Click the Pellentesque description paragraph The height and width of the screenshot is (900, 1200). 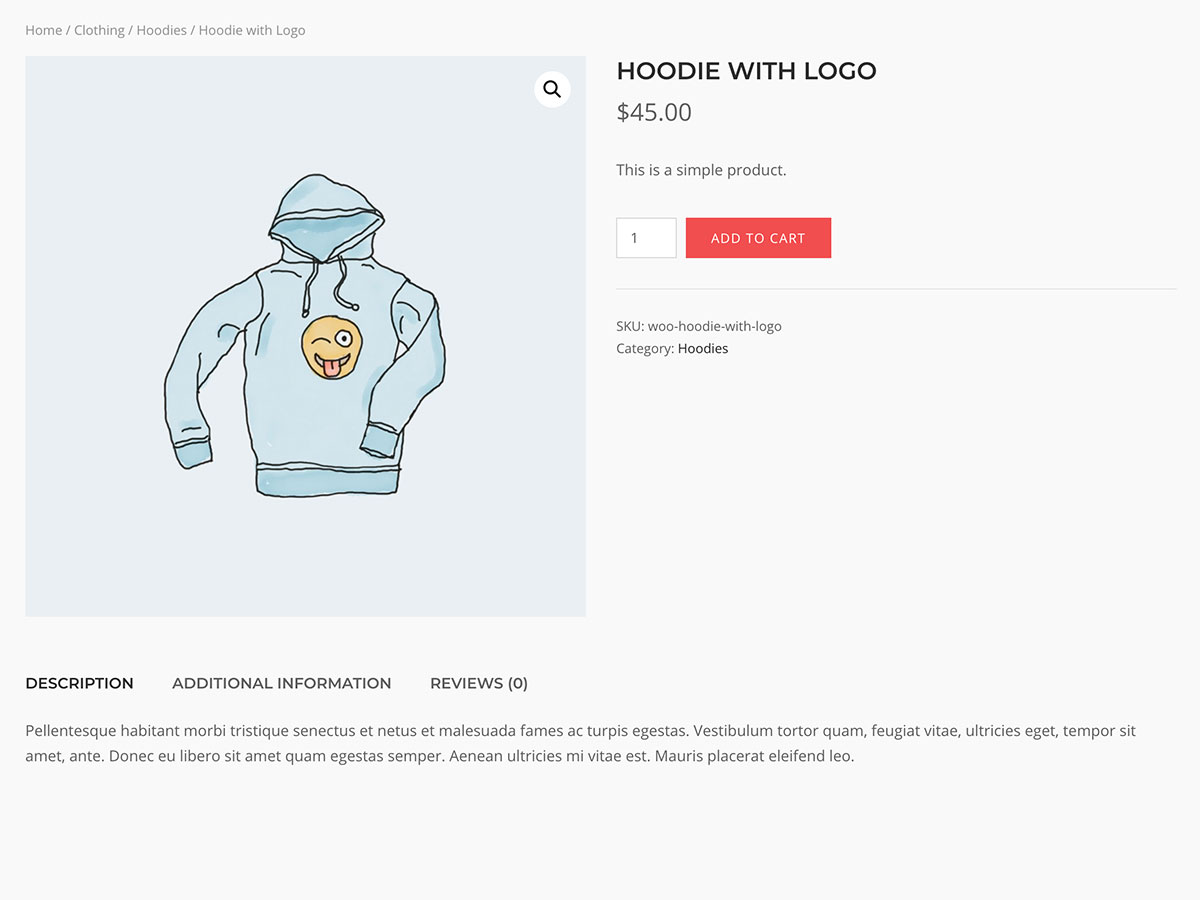point(580,743)
